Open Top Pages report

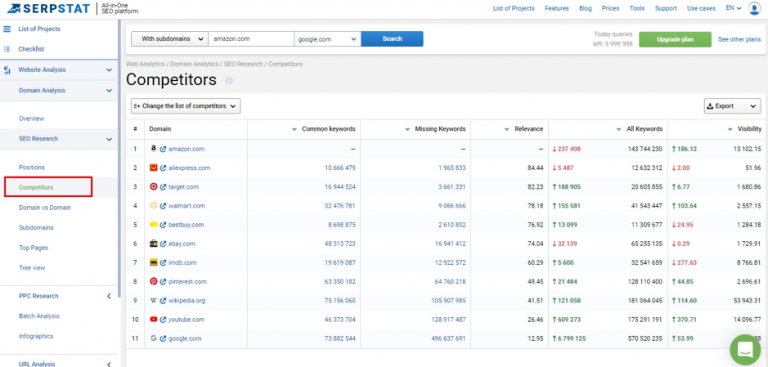pyautogui.click(x=32, y=248)
